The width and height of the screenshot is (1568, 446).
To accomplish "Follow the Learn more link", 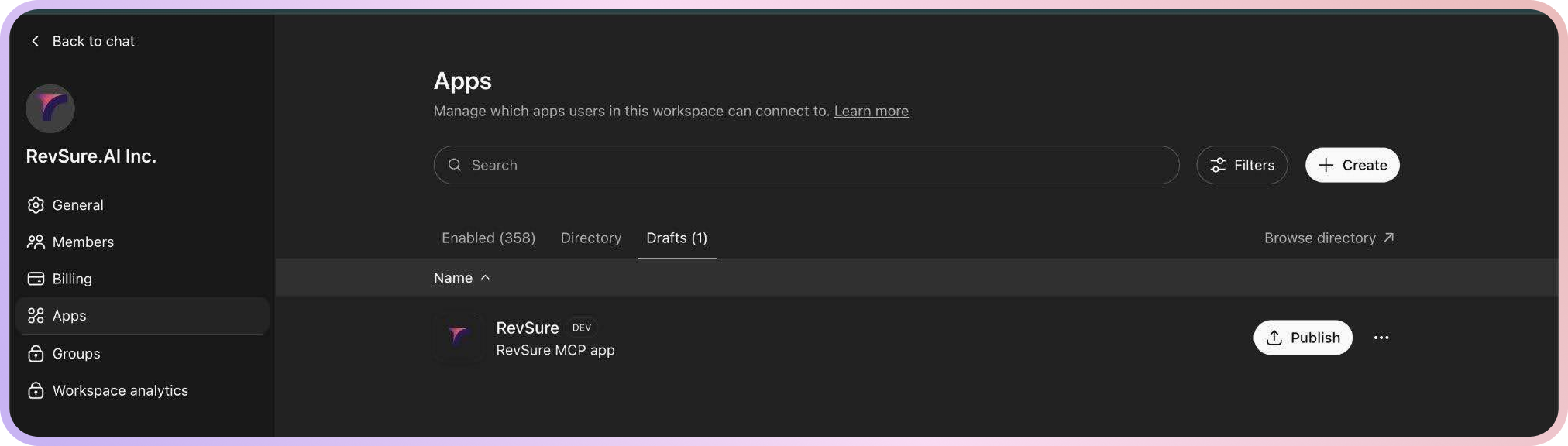I will (x=871, y=111).
